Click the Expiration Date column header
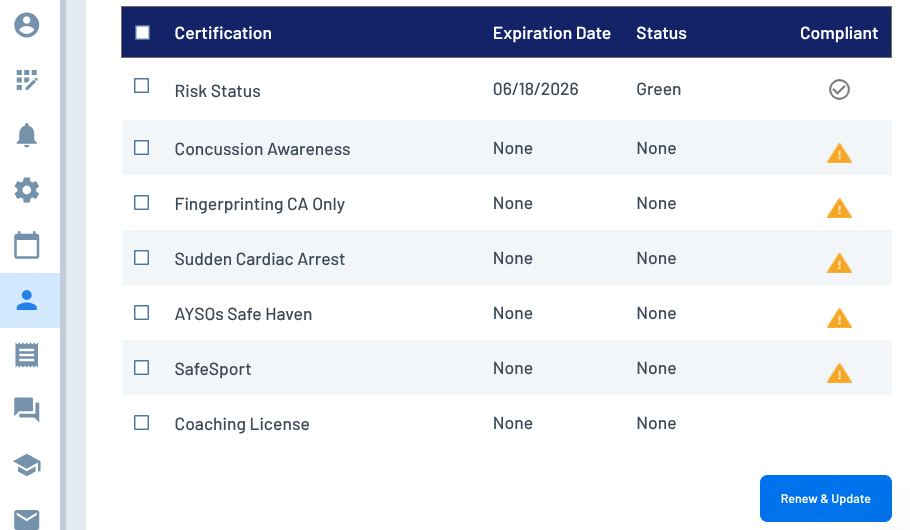The image size is (910, 530). pyautogui.click(x=552, y=33)
